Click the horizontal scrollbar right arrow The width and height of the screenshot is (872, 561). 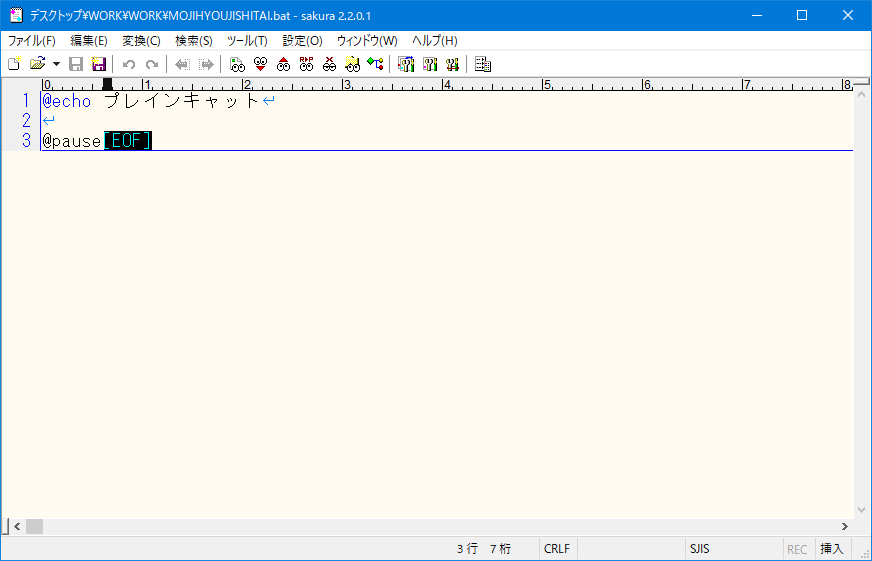pos(845,526)
